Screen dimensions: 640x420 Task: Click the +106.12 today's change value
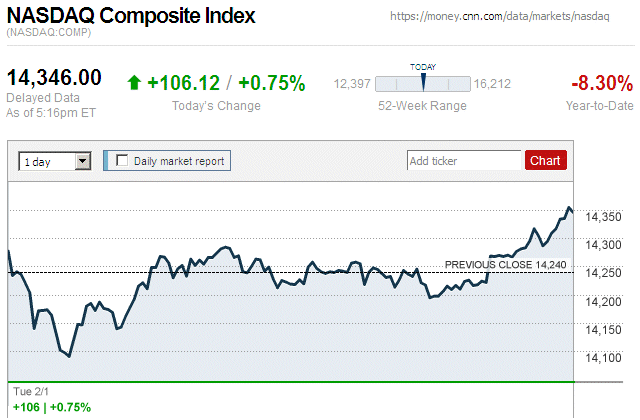tap(183, 83)
